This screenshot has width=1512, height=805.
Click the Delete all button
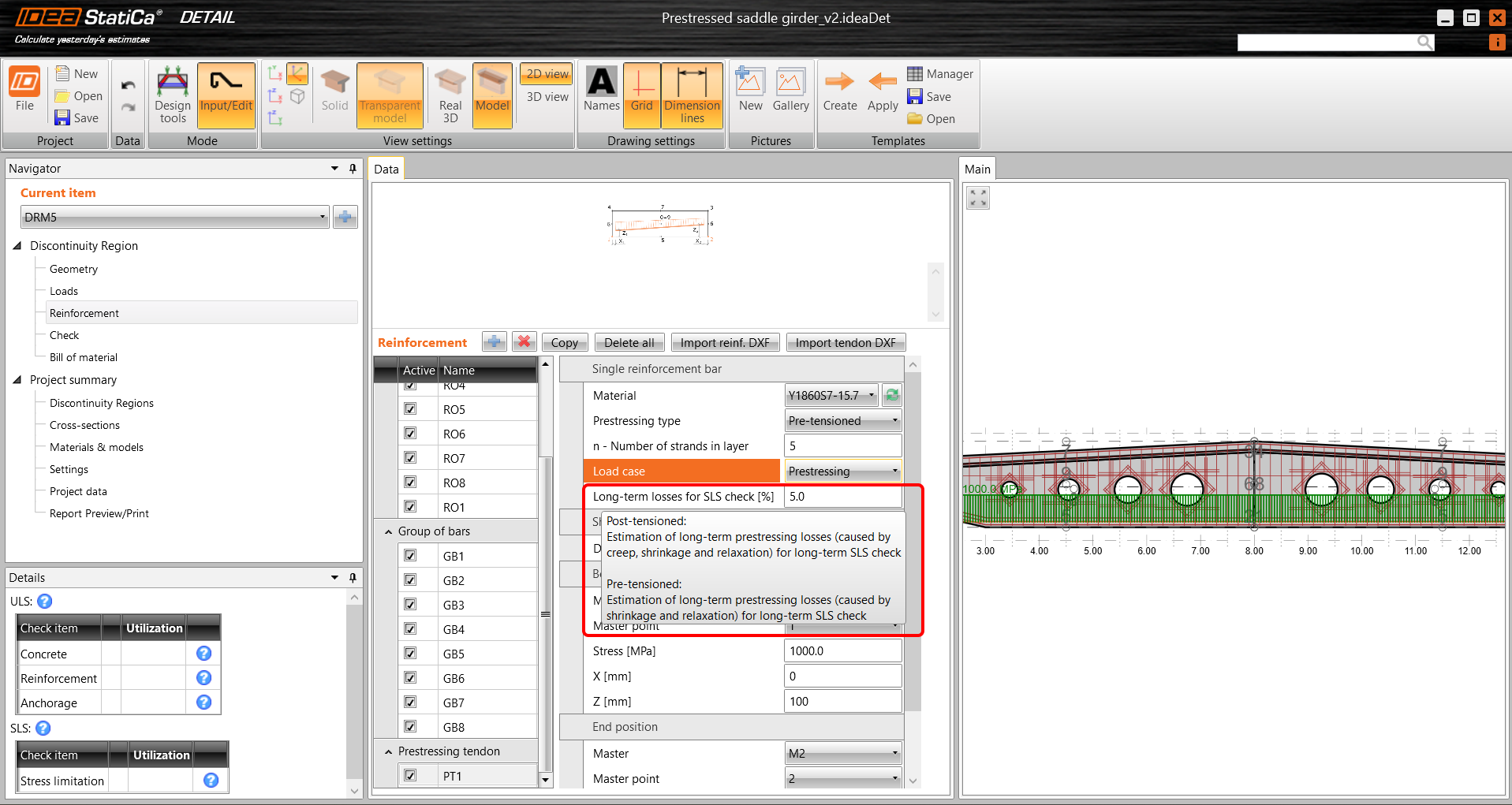[629, 342]
